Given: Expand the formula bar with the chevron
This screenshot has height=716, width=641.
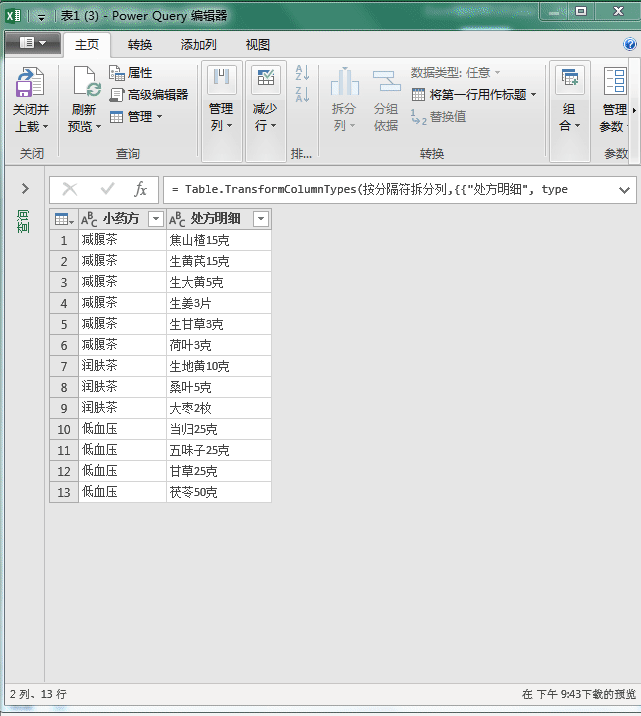Looking at the screenshot, I should 624,190.
